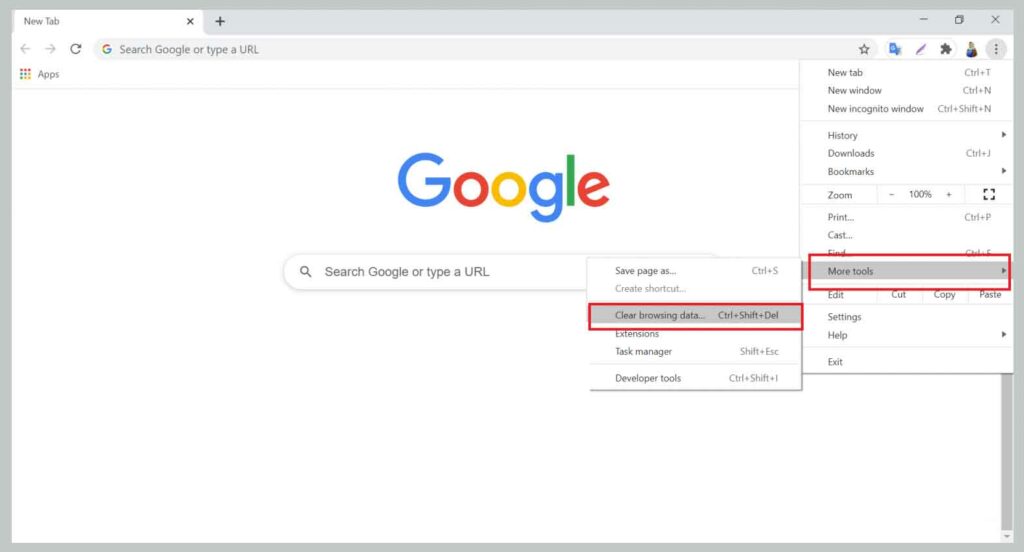Increase zoom with the plus button
Screen dimensions: 1024x552
tap(949, 194)
